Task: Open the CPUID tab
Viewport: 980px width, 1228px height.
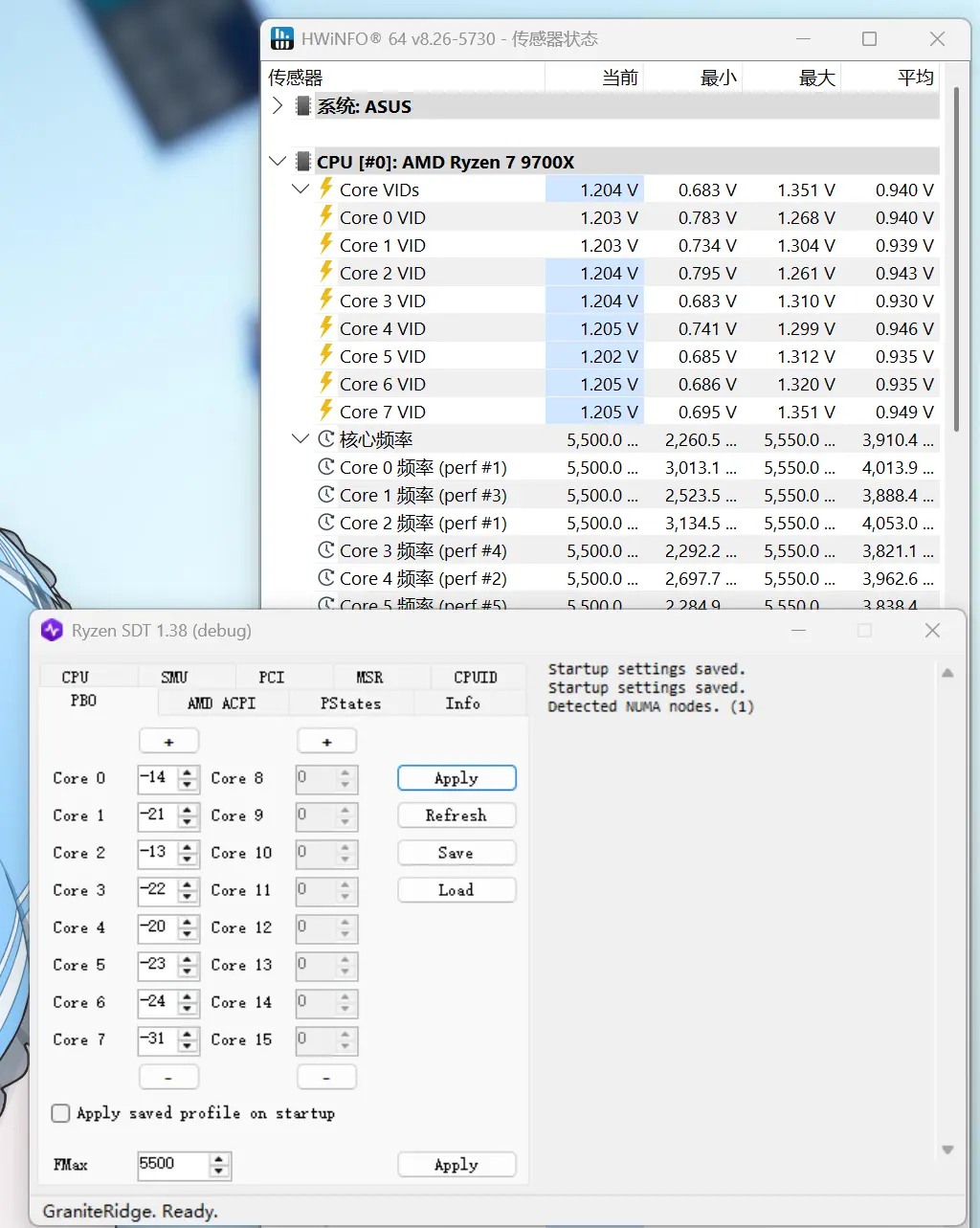Action: 476,677
